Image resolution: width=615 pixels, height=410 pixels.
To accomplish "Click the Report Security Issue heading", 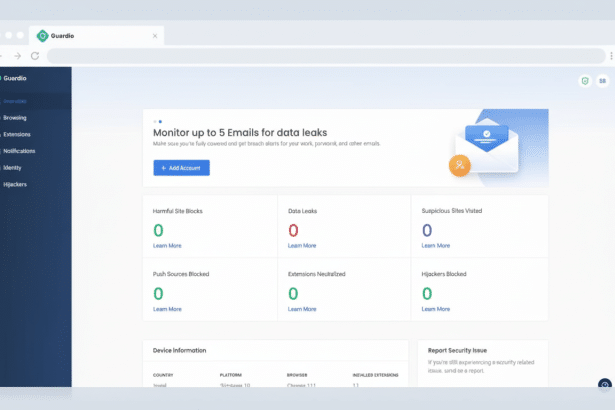I will (457, 350).
